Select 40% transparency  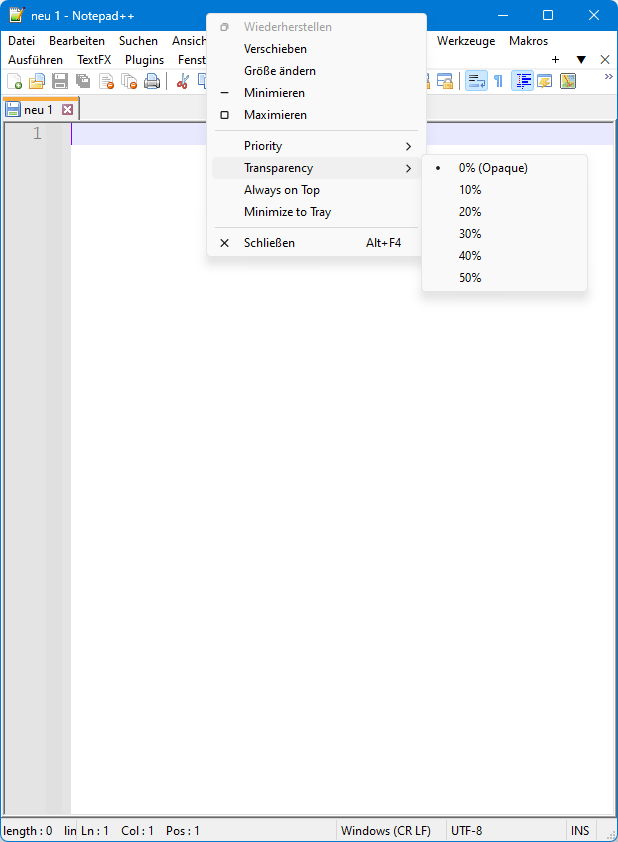coord(504,256)
